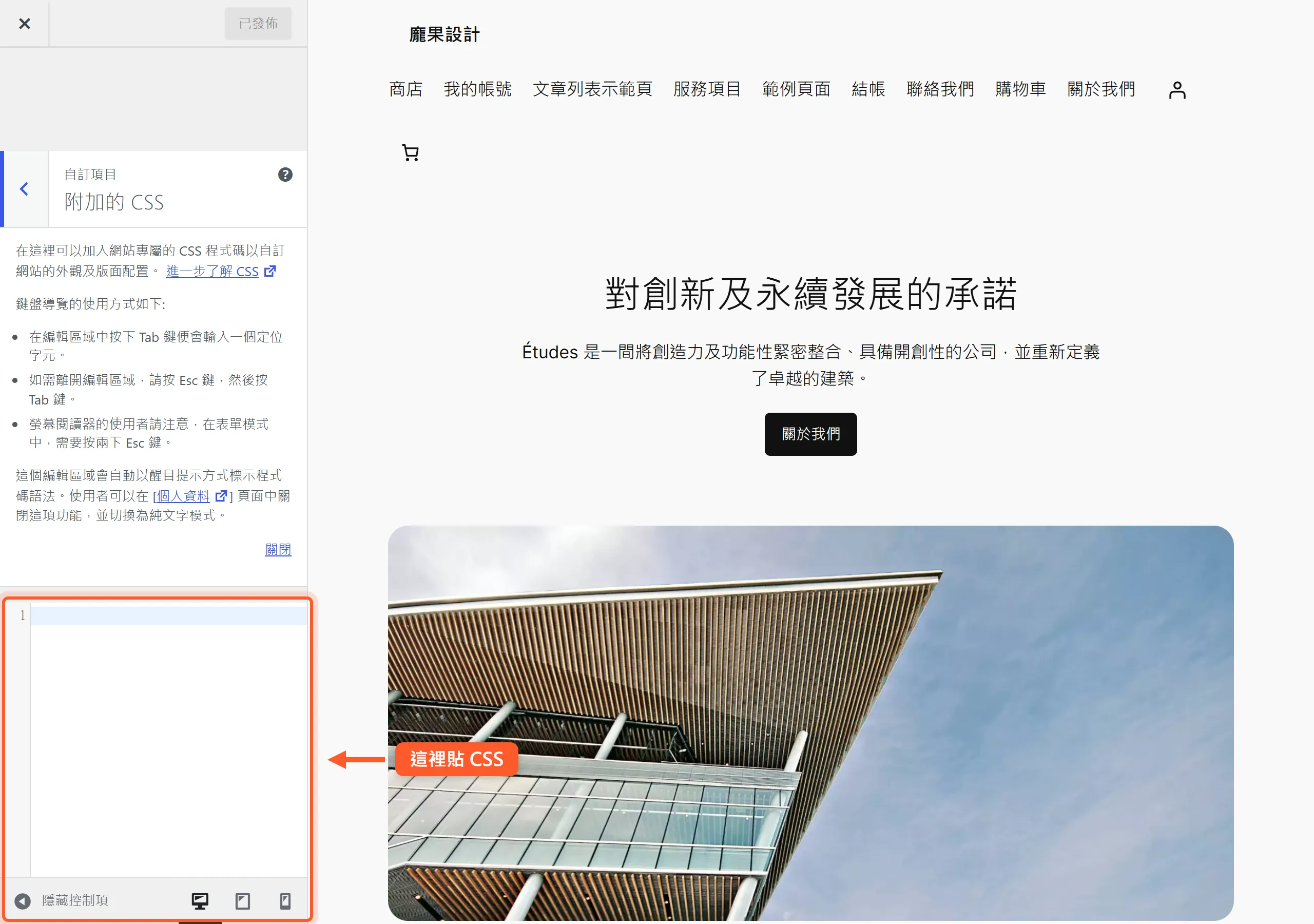The width and height of the screenshot is (1314, 924).
Task: Open the 結帳 menu item
Action: point(868,89)
